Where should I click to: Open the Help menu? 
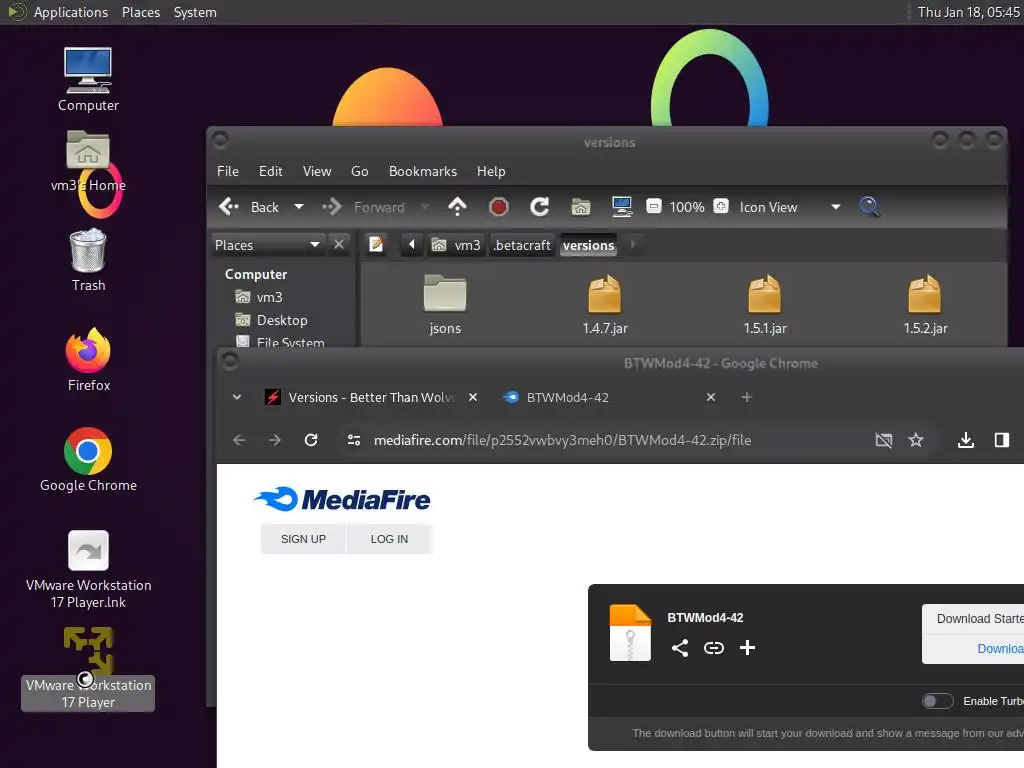[x=490, y=171]
